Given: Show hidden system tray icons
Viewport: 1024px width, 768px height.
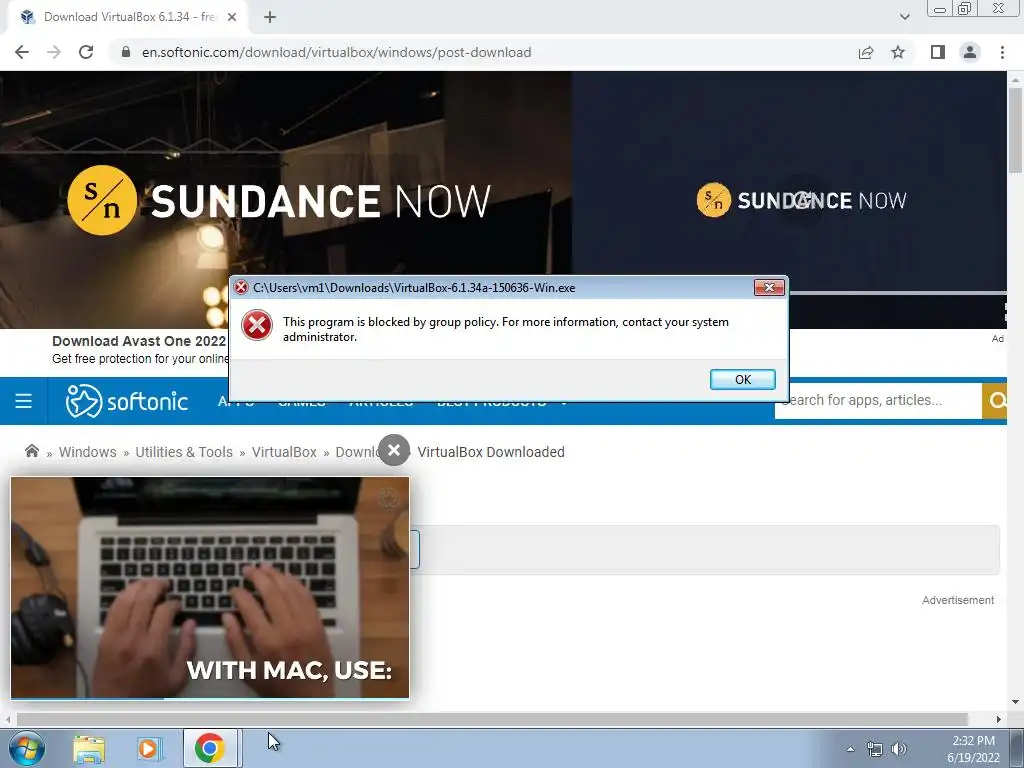Looking at the screenshot, I should [850, 749].
